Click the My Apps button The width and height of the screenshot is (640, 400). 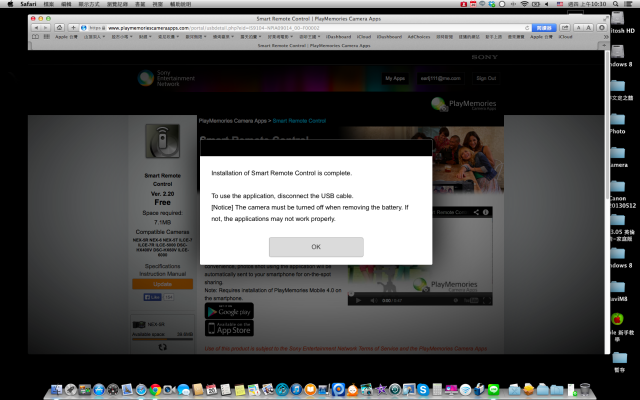[395, 78]
